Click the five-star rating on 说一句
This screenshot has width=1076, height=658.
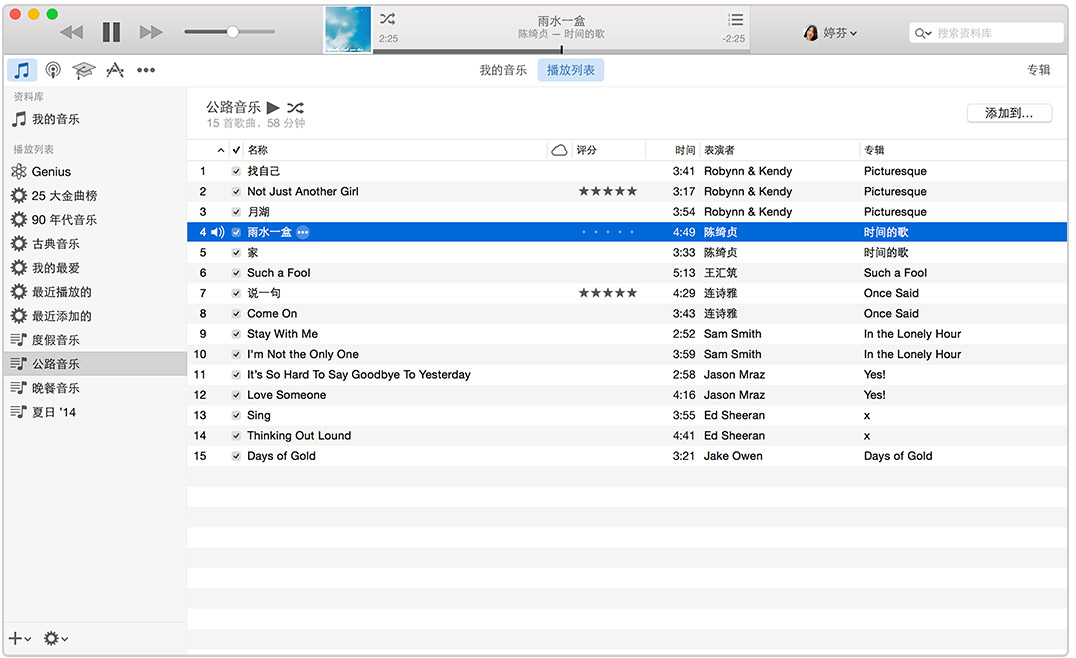[x=608, y=293]
